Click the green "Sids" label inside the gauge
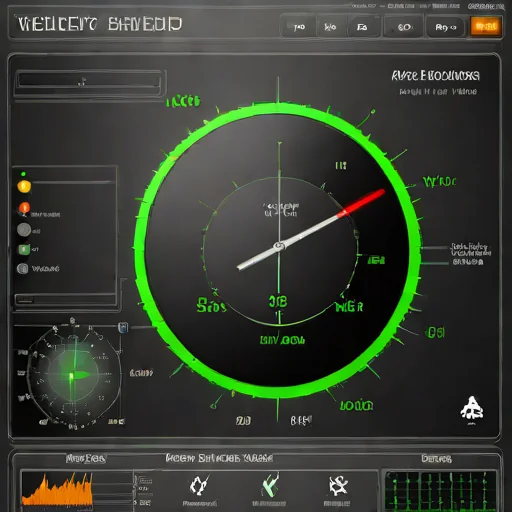 (x=211, y=306)
